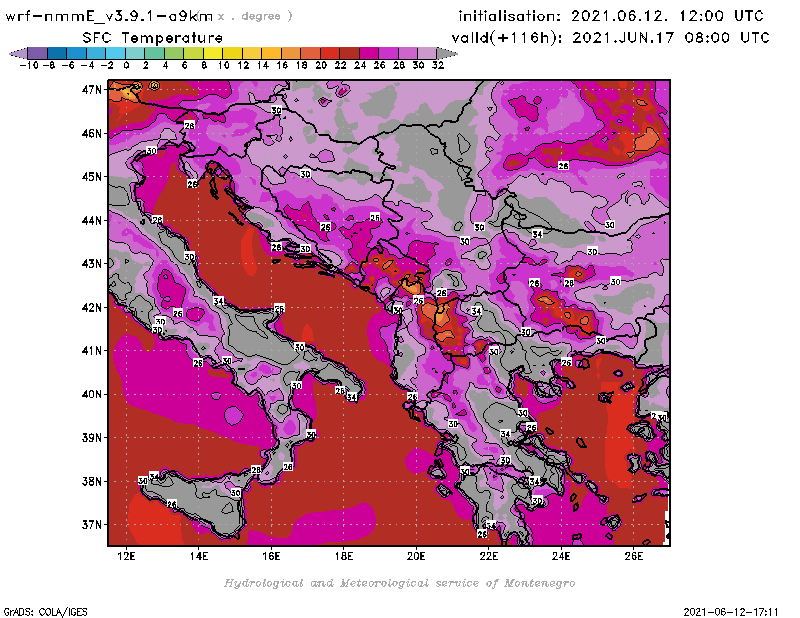This screenshot has width=800, height=618.
Task: Select the 14E longitude label
Action: coord(198,556)
